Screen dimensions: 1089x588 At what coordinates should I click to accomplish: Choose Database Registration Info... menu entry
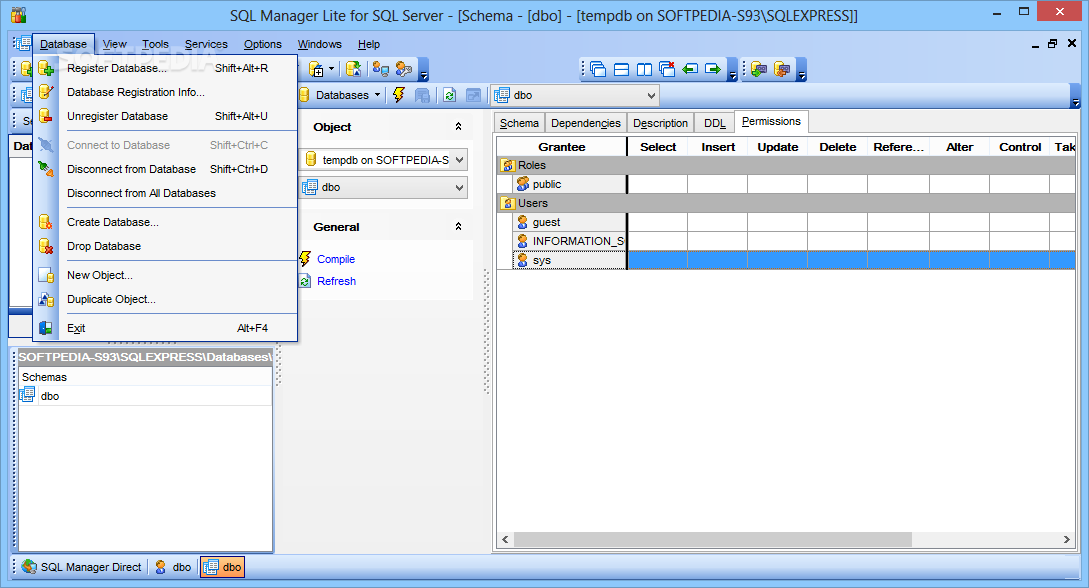[165, 92]
